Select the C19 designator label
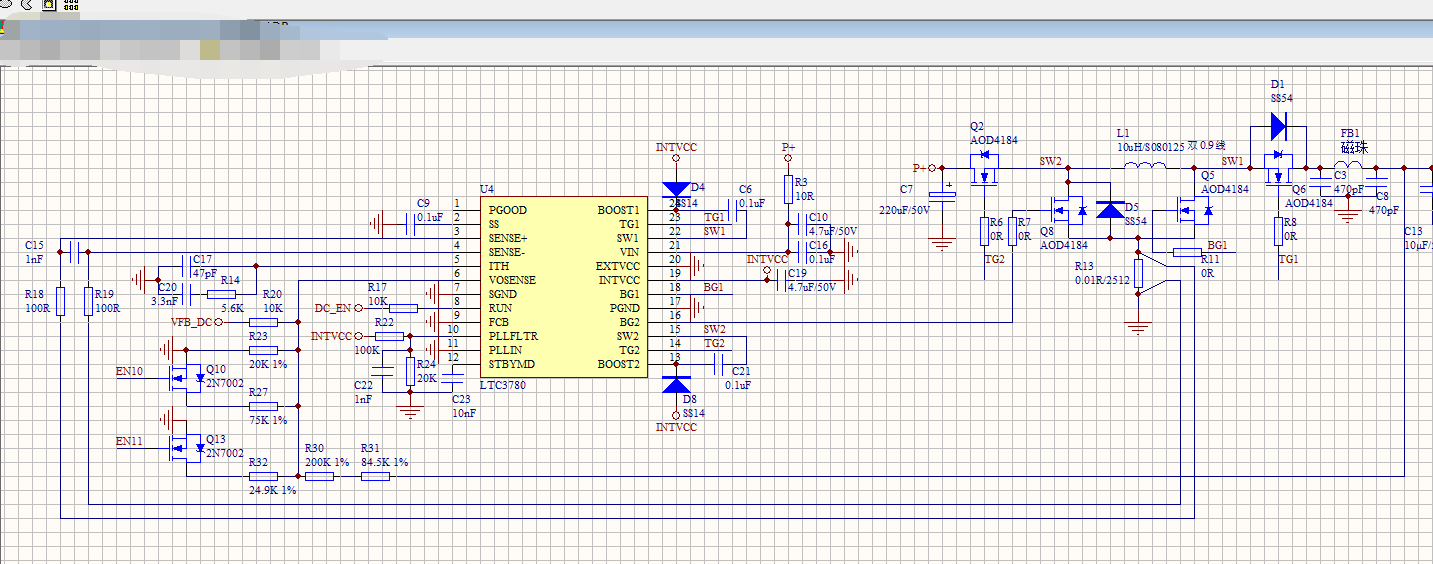The width and height of the screenshot is (1433, 564). pos(797,273)
